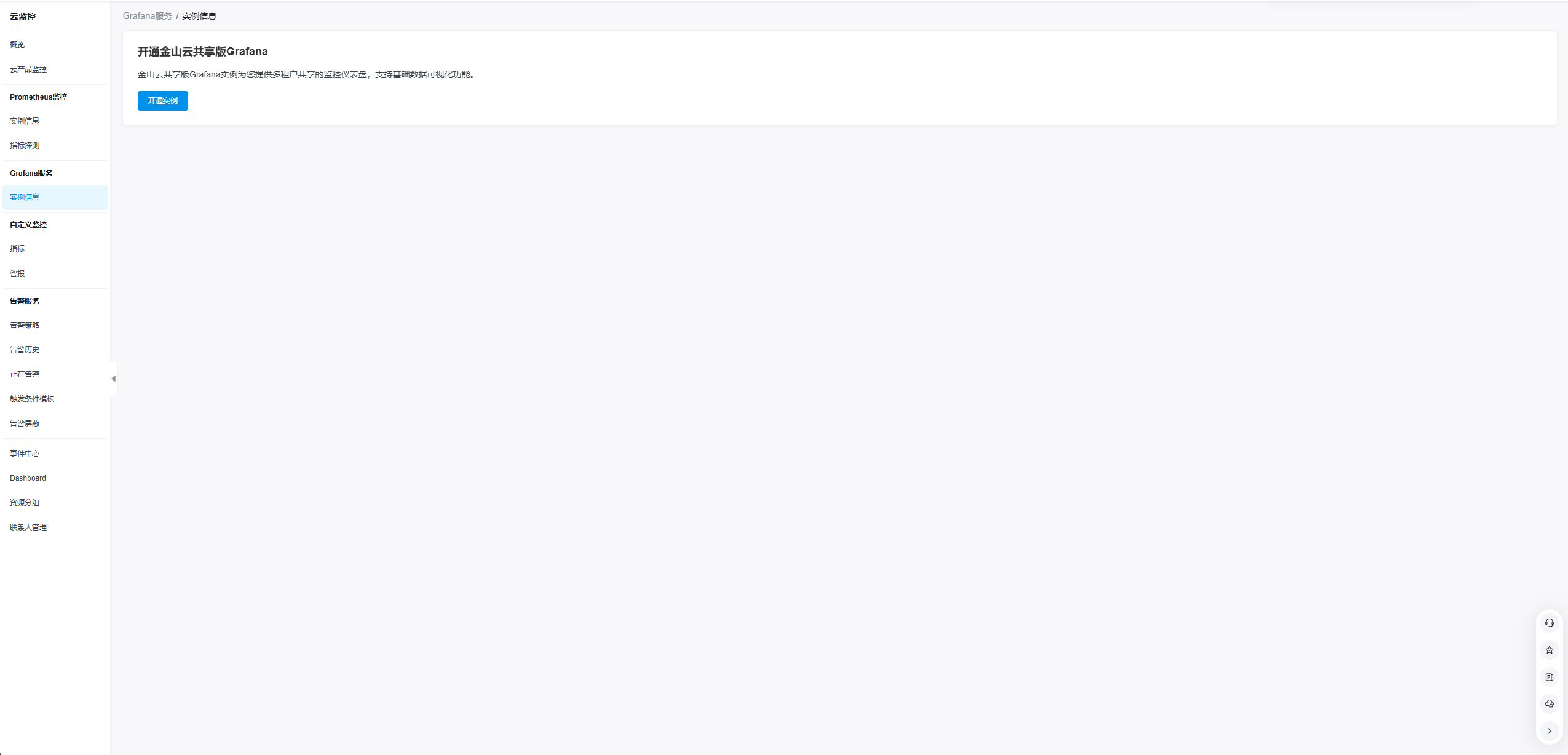
Task: Select highlighted 实例信息 under Grafana服务
Action: (x=25, y=197)
